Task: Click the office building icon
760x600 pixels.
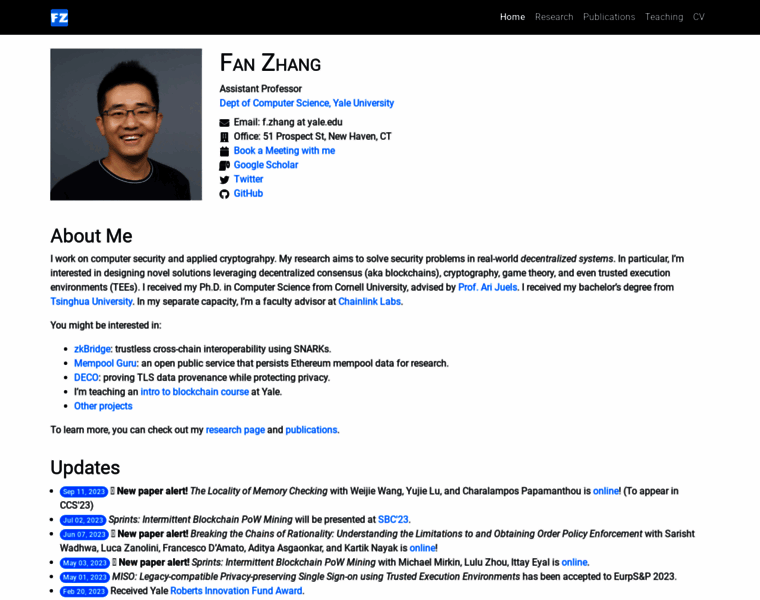Action: (224, 137)
